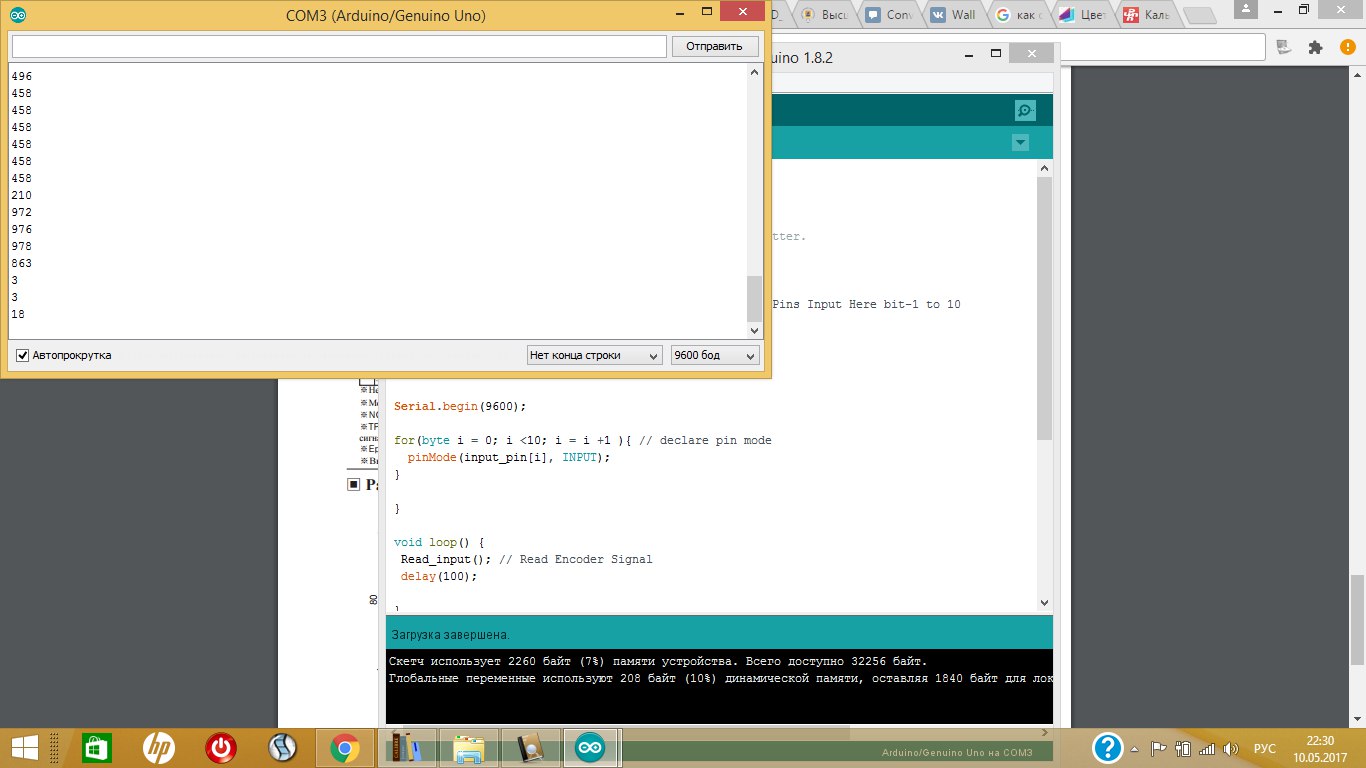The height and width of the screenshot is (768, 1366).
Task: Switch to the Цвет browser tab
Action: click(x=1084, y=14)
